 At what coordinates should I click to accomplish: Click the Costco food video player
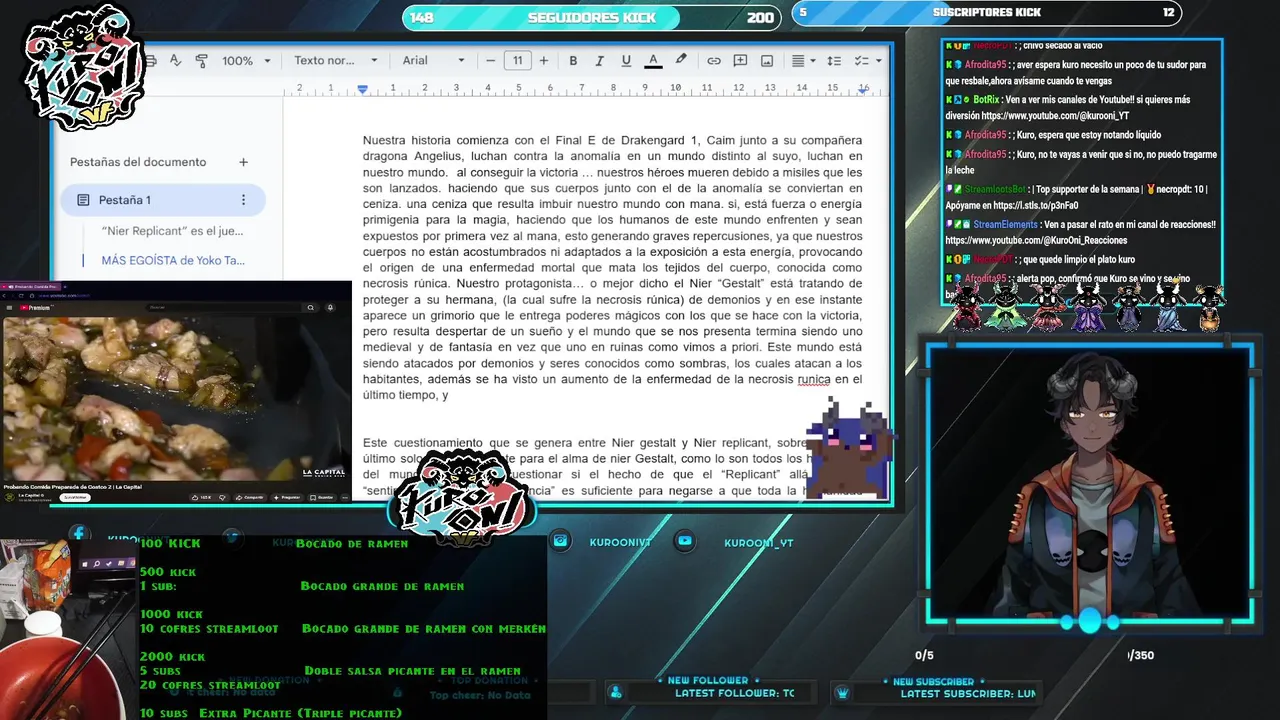click(177, 398)
